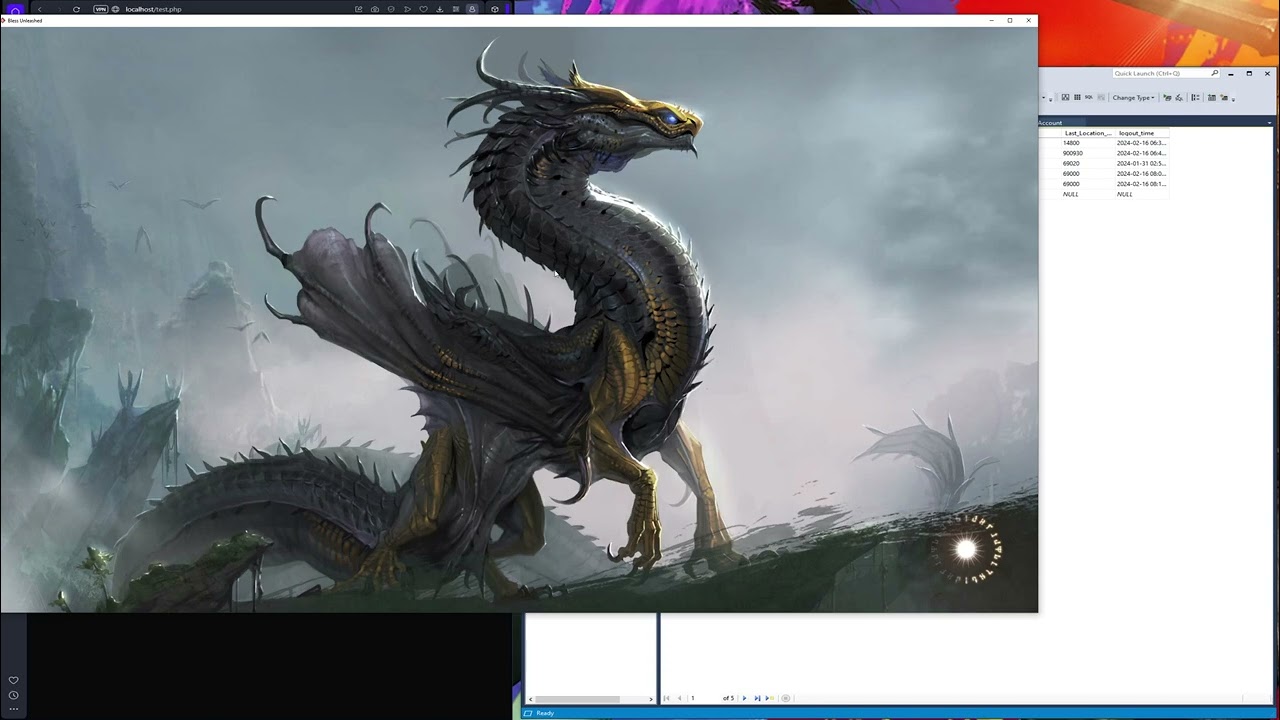1280x720 pixels.
Task: Execute the SQL query icon
Action: tap(1167, 98)
